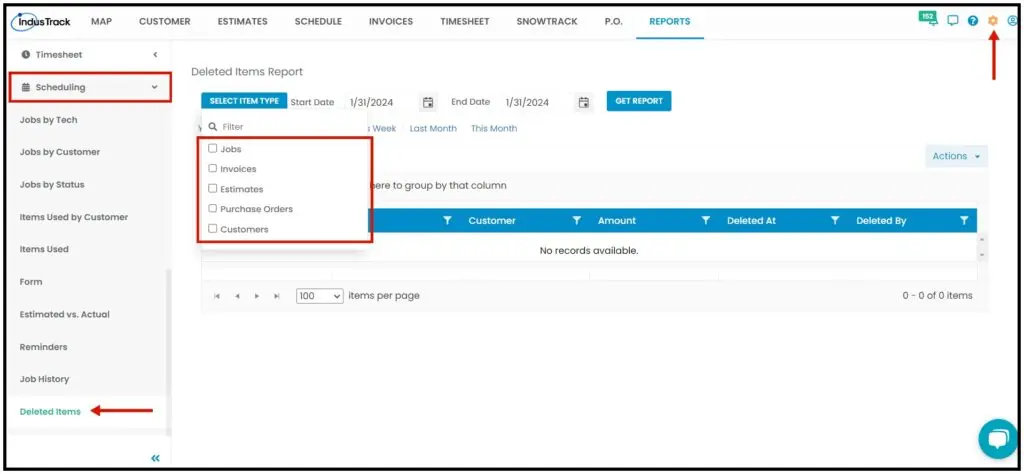Open the End Date calendar picker icon
The width and height of the screenshot is (1024, 474).
(584, 102)
